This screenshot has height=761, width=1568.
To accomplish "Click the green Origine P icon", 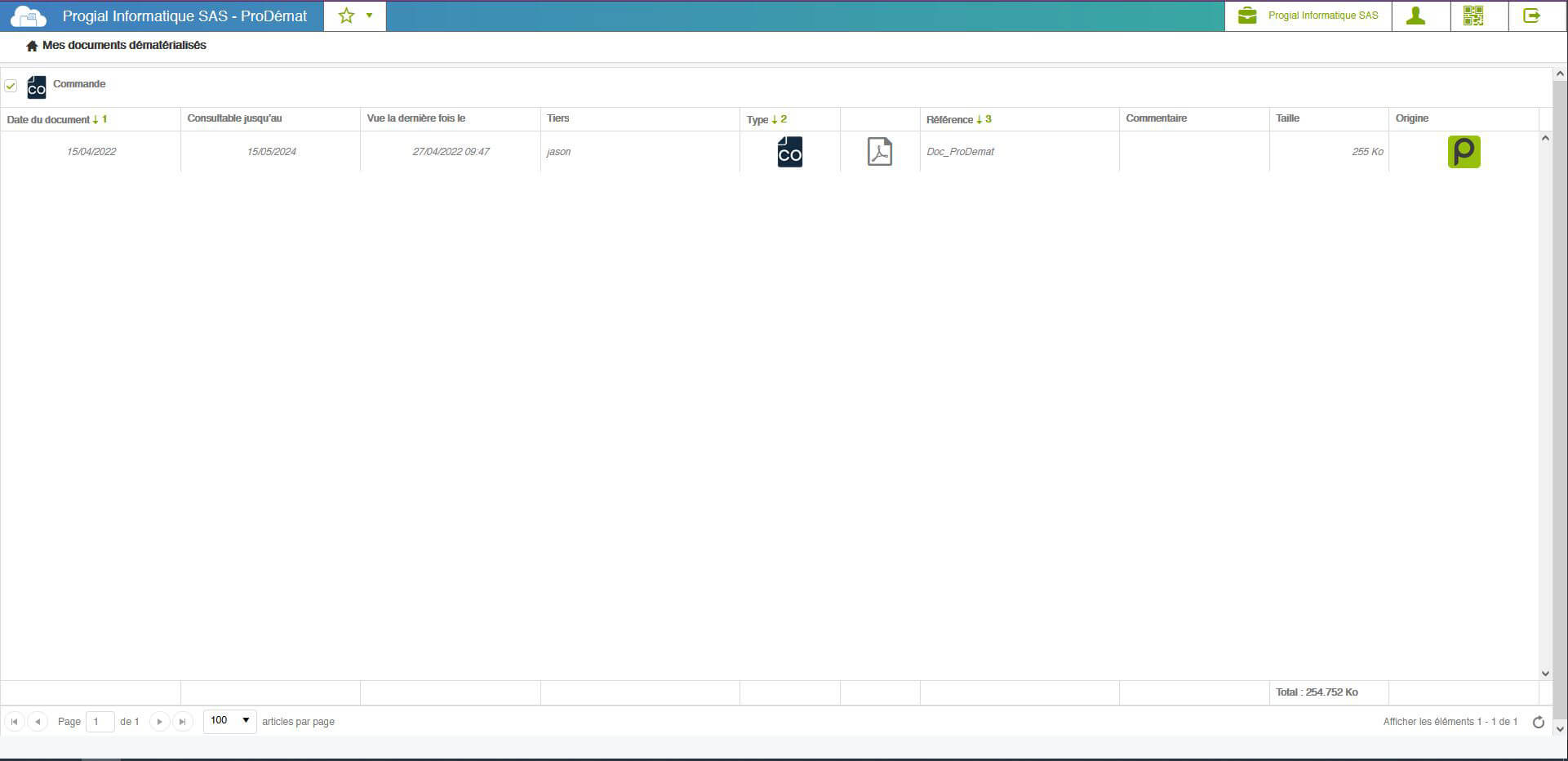I will click(1464, 152).
